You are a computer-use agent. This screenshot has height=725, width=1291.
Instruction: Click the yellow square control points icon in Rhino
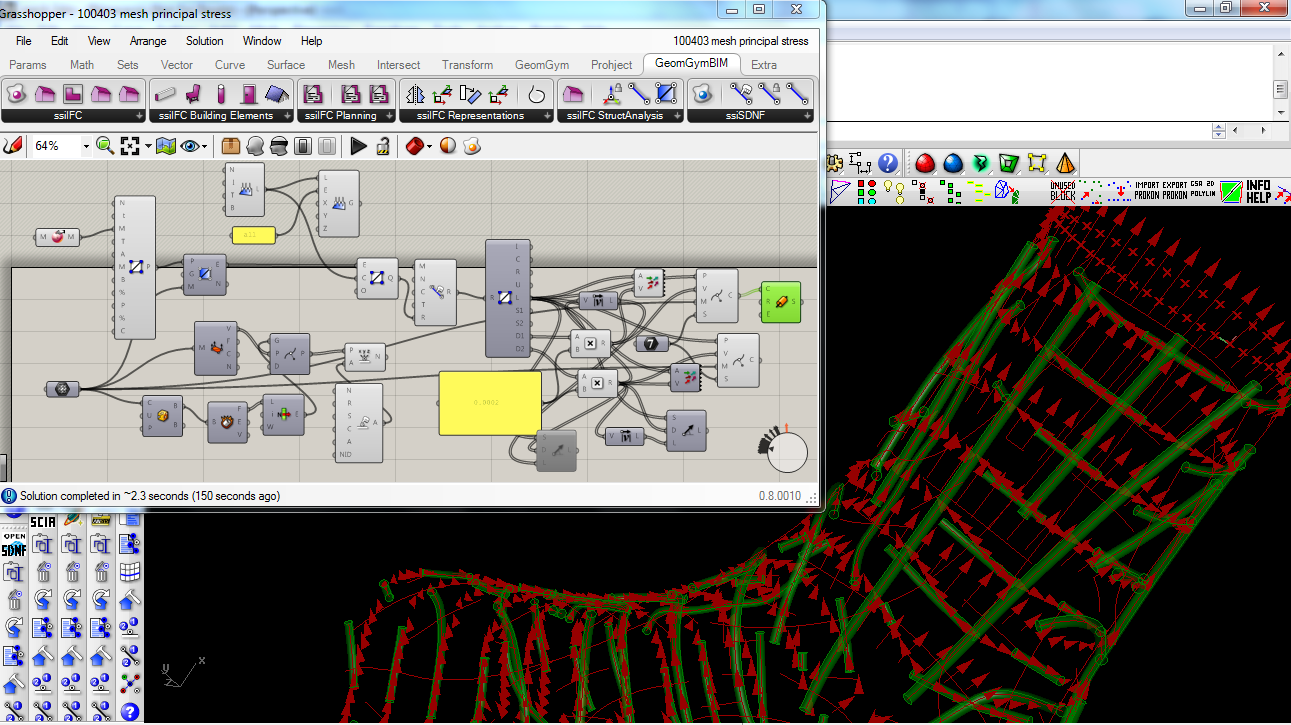1037,162
